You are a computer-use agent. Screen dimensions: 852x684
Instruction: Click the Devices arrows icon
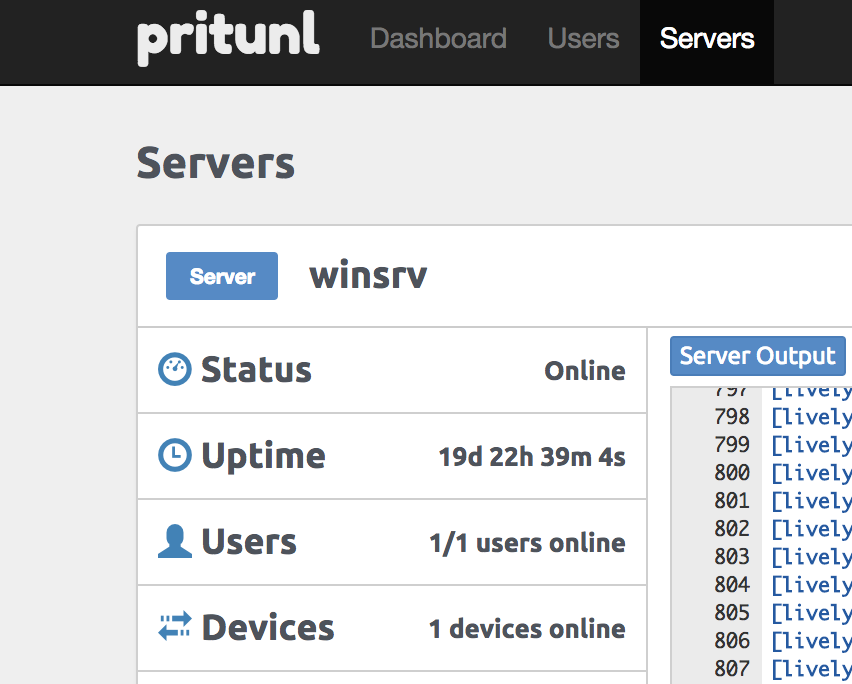click(174, 626)
